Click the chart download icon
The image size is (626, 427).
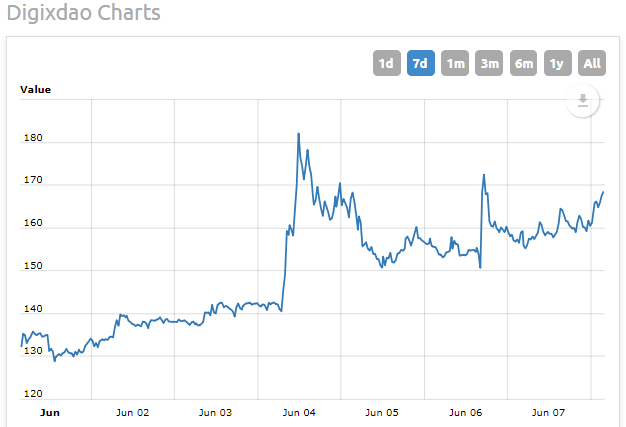[582, 101]
